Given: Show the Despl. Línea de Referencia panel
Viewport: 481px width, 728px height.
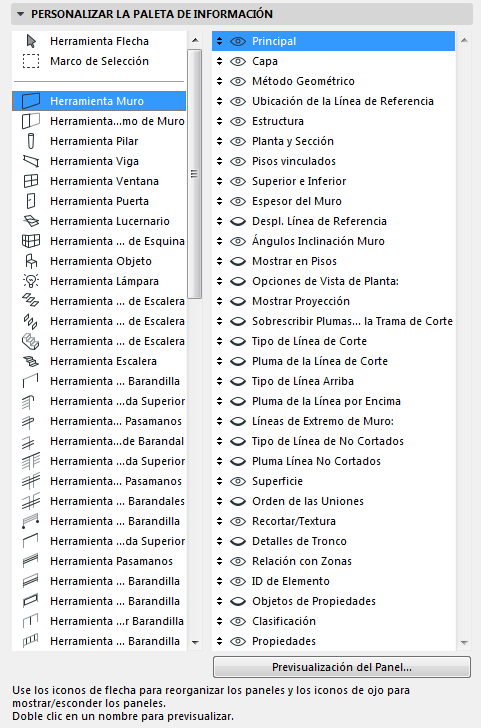Looking at the screenshot, I should (238, 221).
